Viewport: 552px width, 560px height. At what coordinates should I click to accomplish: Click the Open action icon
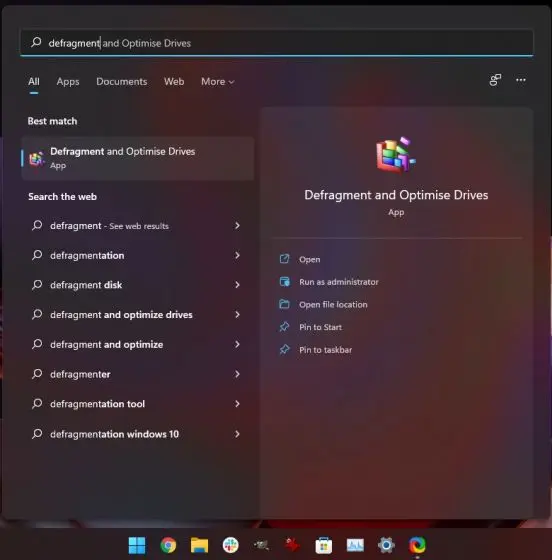284,259
